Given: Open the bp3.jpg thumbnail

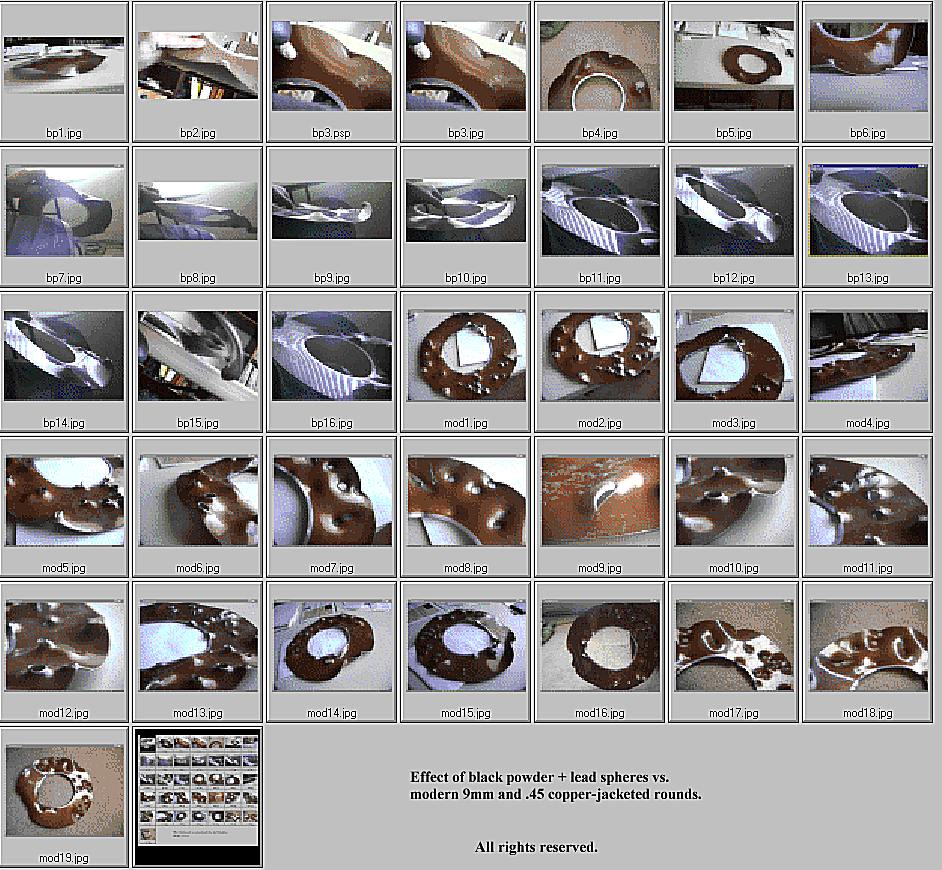Looking at the screenshot, I should (x=466, y=65).
